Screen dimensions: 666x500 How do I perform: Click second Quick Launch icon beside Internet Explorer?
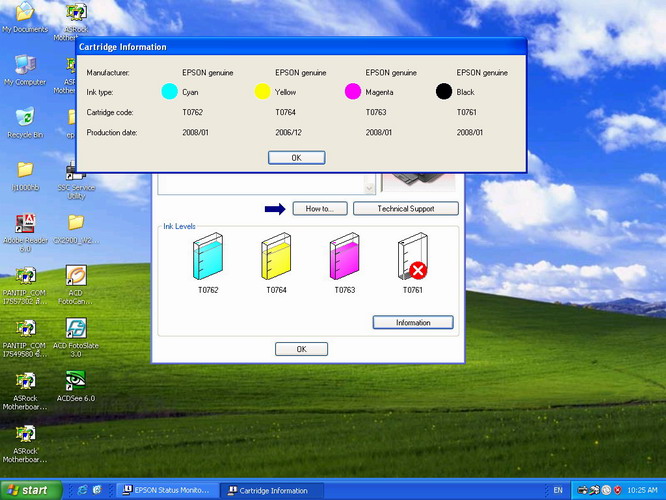(97, 490)
